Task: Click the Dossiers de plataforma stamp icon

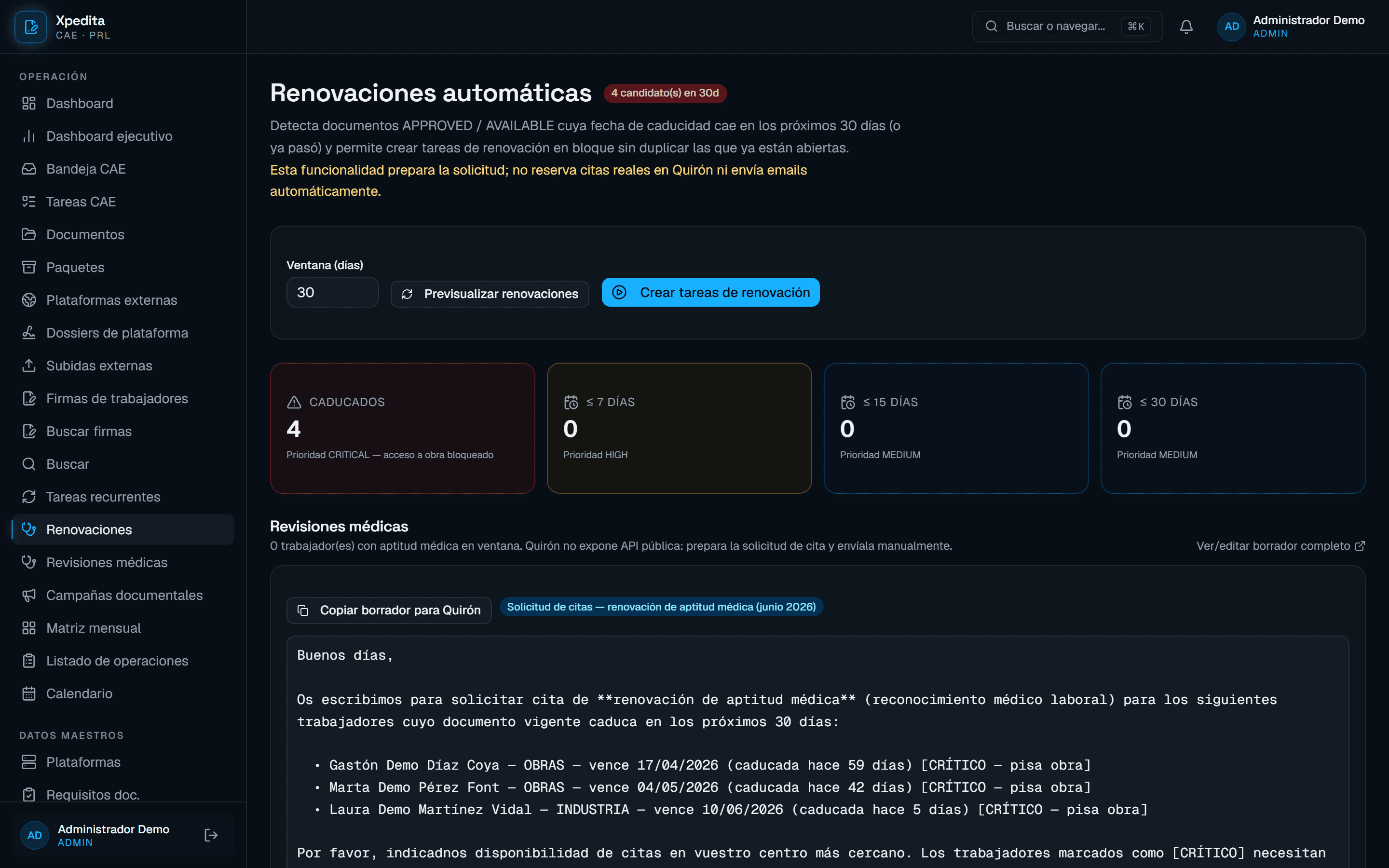Action: click(x=29, y=332)
